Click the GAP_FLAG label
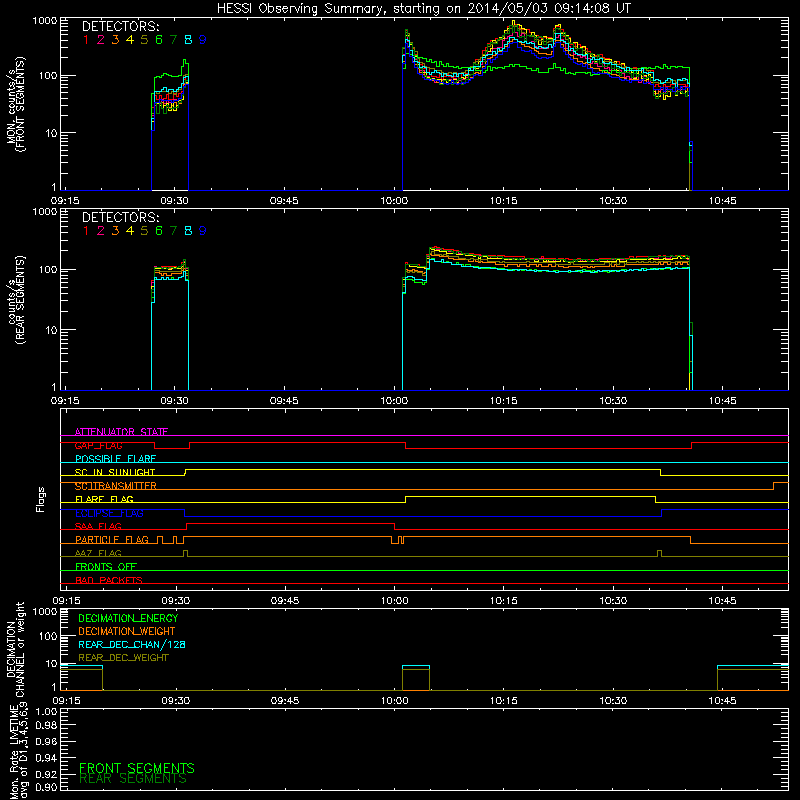Screen dimensions: 800x800 [98, 445]
